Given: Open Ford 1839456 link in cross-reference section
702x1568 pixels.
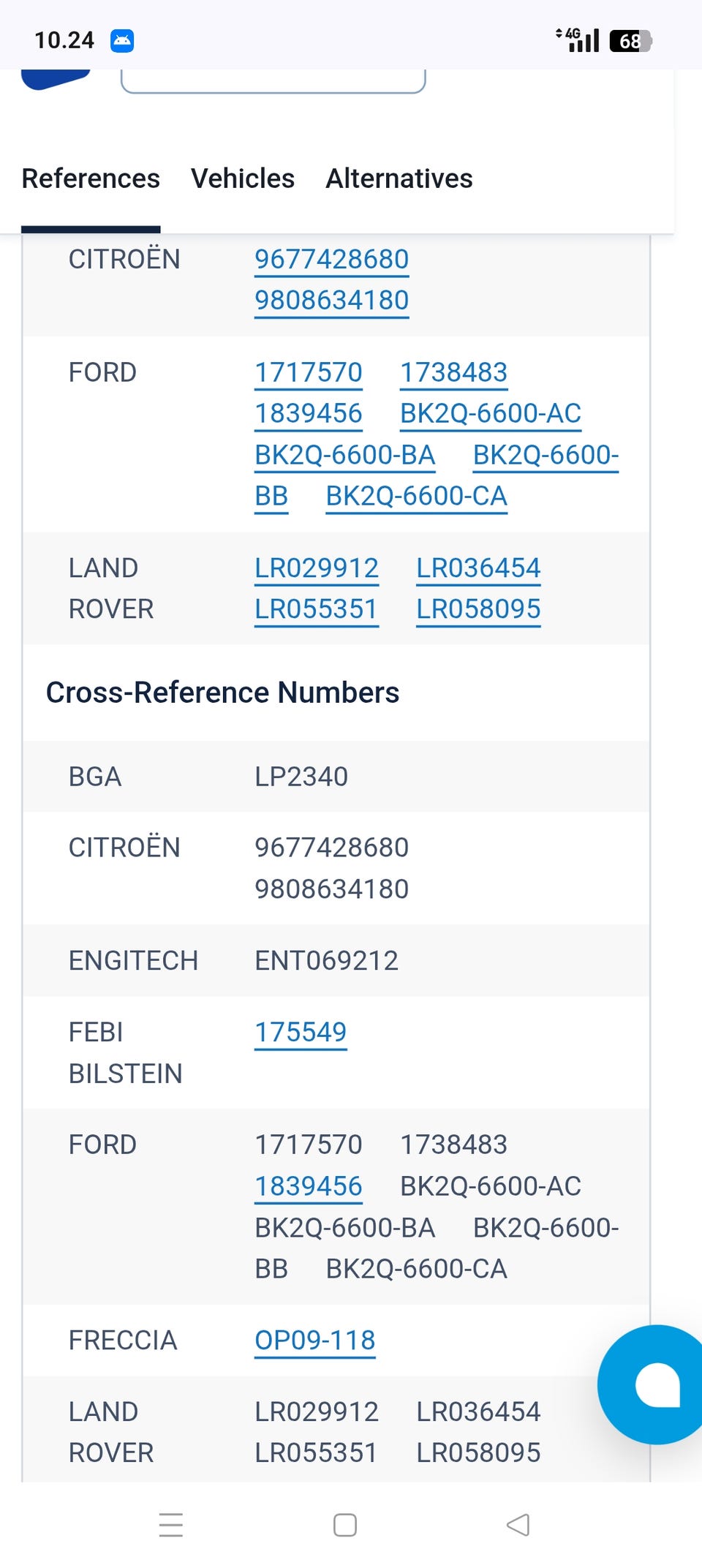Looking at the screenshot, I should (x=309, y=1186).
